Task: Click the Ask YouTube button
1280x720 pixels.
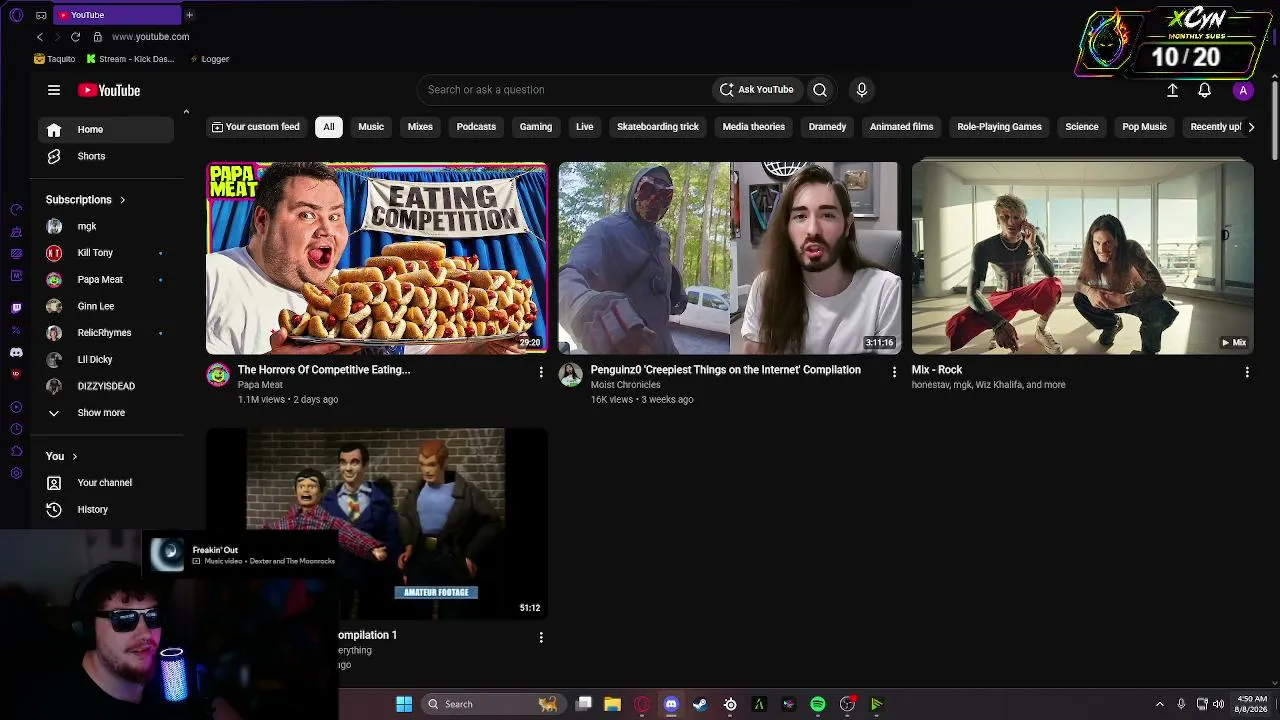Action: [x=757, y=90]
